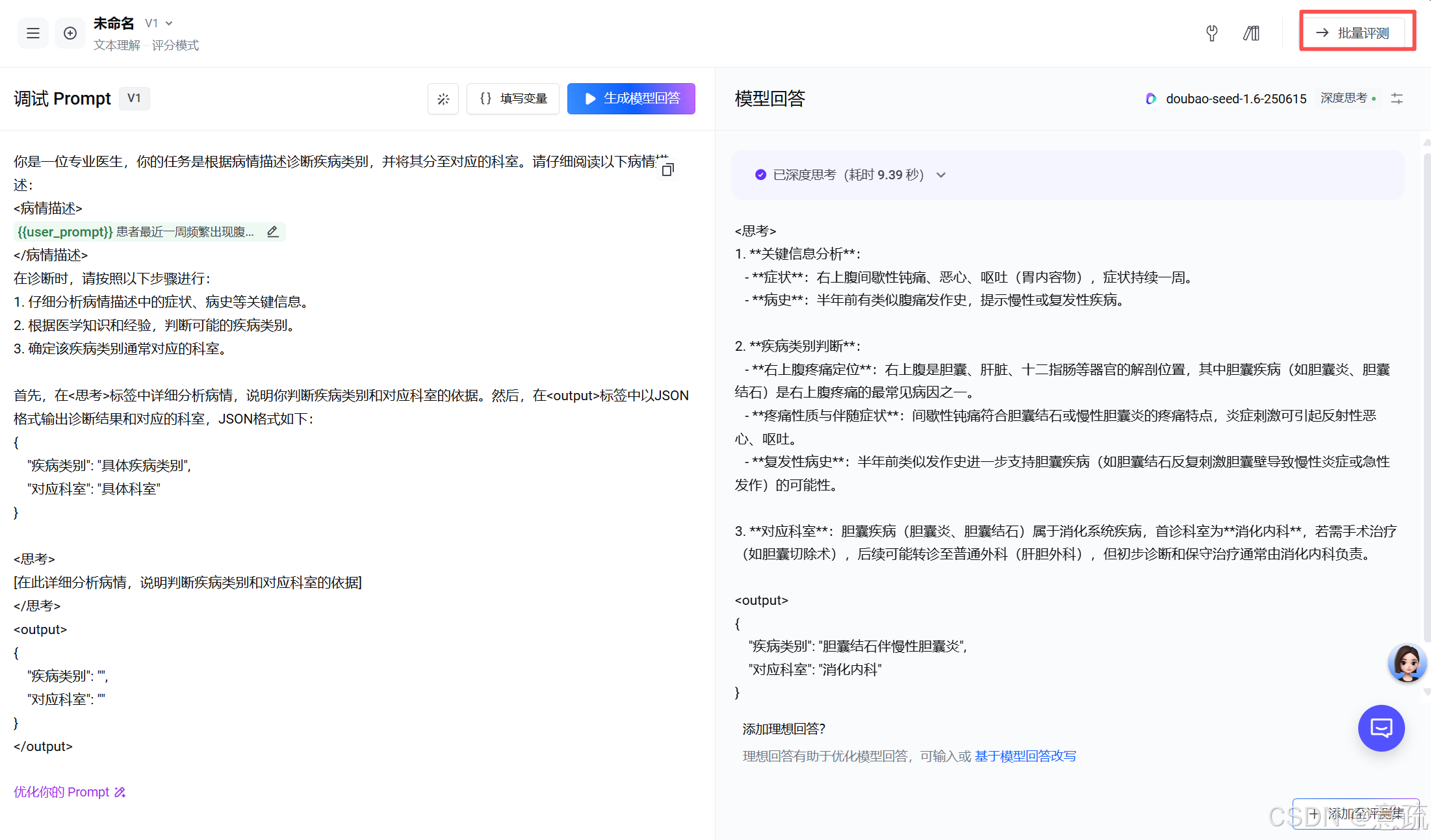Screen dimensions: 1431x840
Task: Click the assistant avatar icon
Action: [1407, 663]
